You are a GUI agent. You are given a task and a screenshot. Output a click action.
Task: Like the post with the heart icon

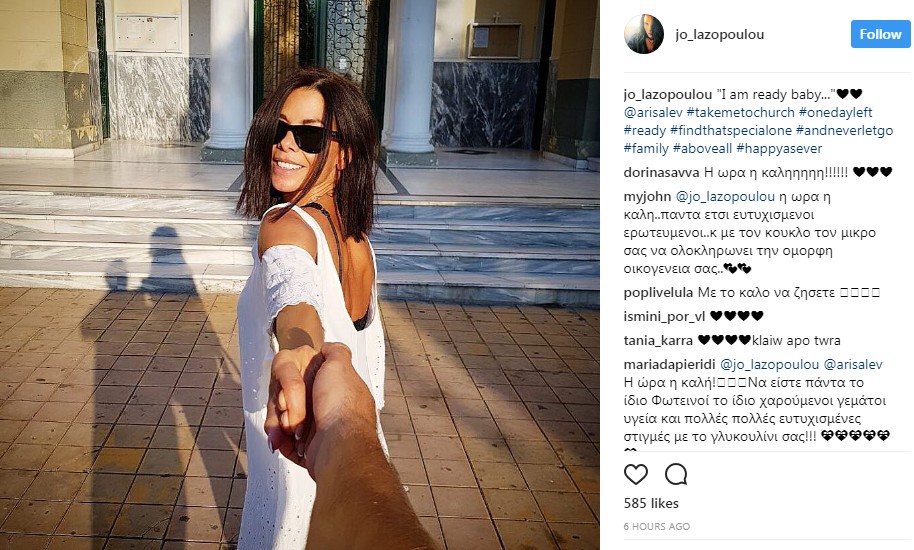635,474
